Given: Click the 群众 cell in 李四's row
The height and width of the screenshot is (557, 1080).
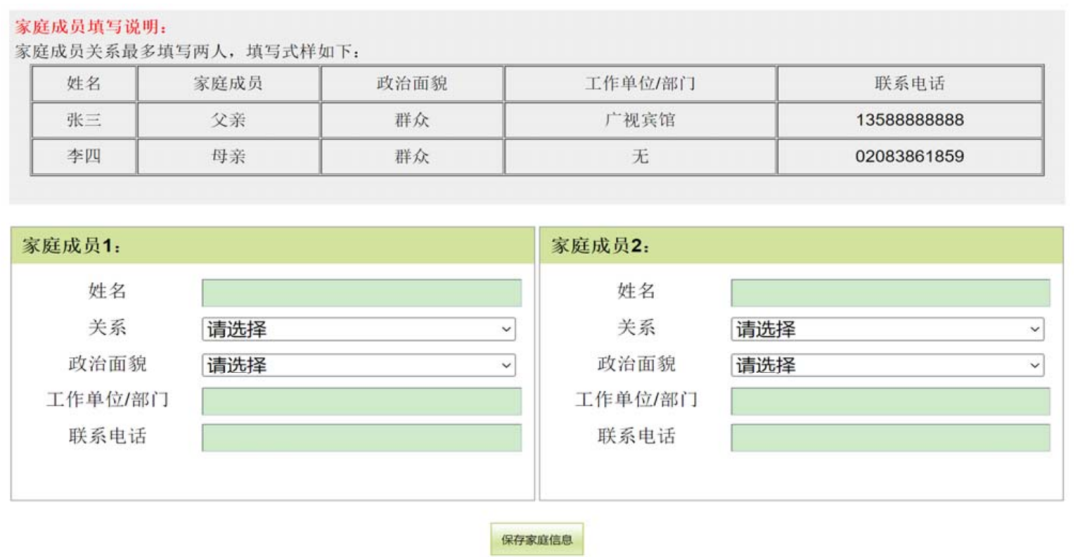Looking at the screenshot, I should pos(412,156).
